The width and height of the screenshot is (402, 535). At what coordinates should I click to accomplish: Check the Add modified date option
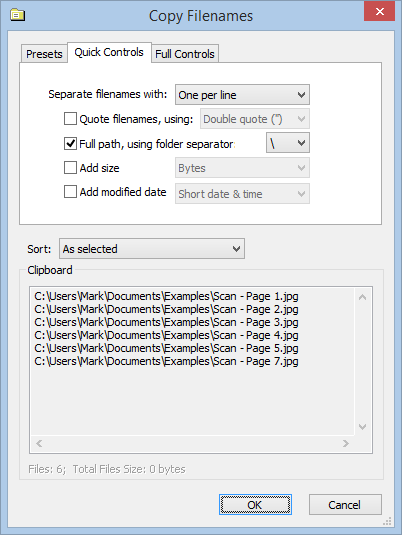[x=70, y=192]
